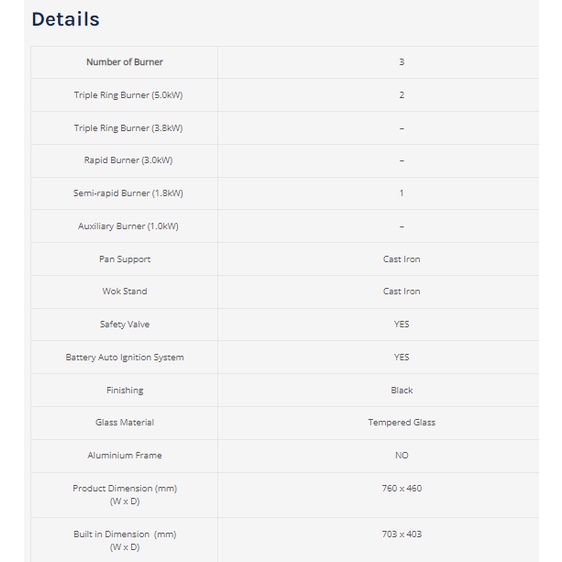Click the Details heading
Image resolution: width=562 pixels, height=562 pixels.
[x=66, y=19]
